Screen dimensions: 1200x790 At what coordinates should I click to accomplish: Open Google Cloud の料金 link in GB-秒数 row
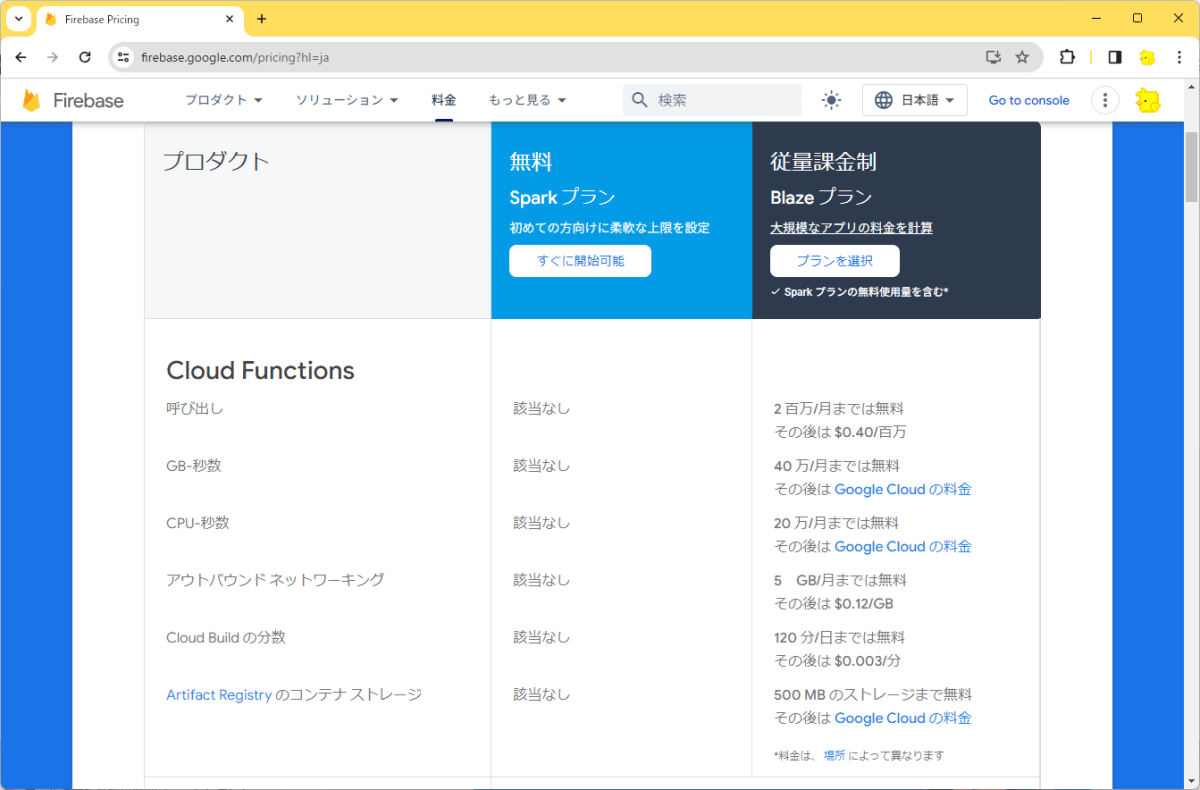click(x=903, y=490)
